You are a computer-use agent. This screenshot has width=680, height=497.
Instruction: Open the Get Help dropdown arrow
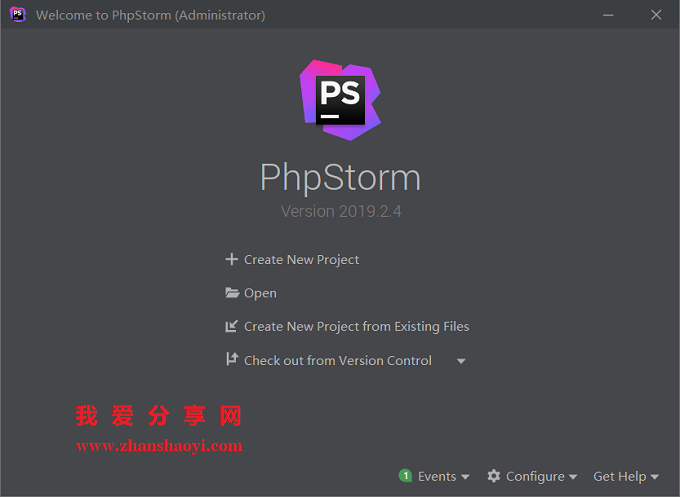654,477
